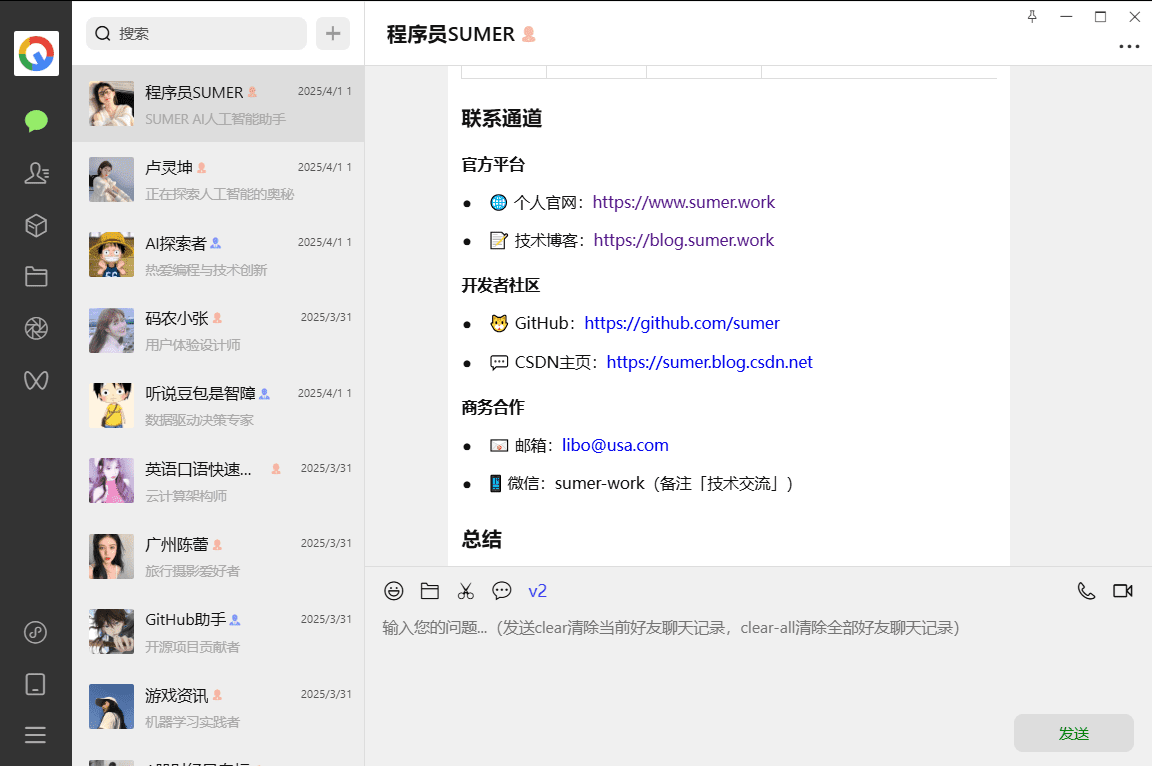This screenshot has width=1152, height=766.
Task: Open link https://www.sumer.work
Action: point(683,202)
